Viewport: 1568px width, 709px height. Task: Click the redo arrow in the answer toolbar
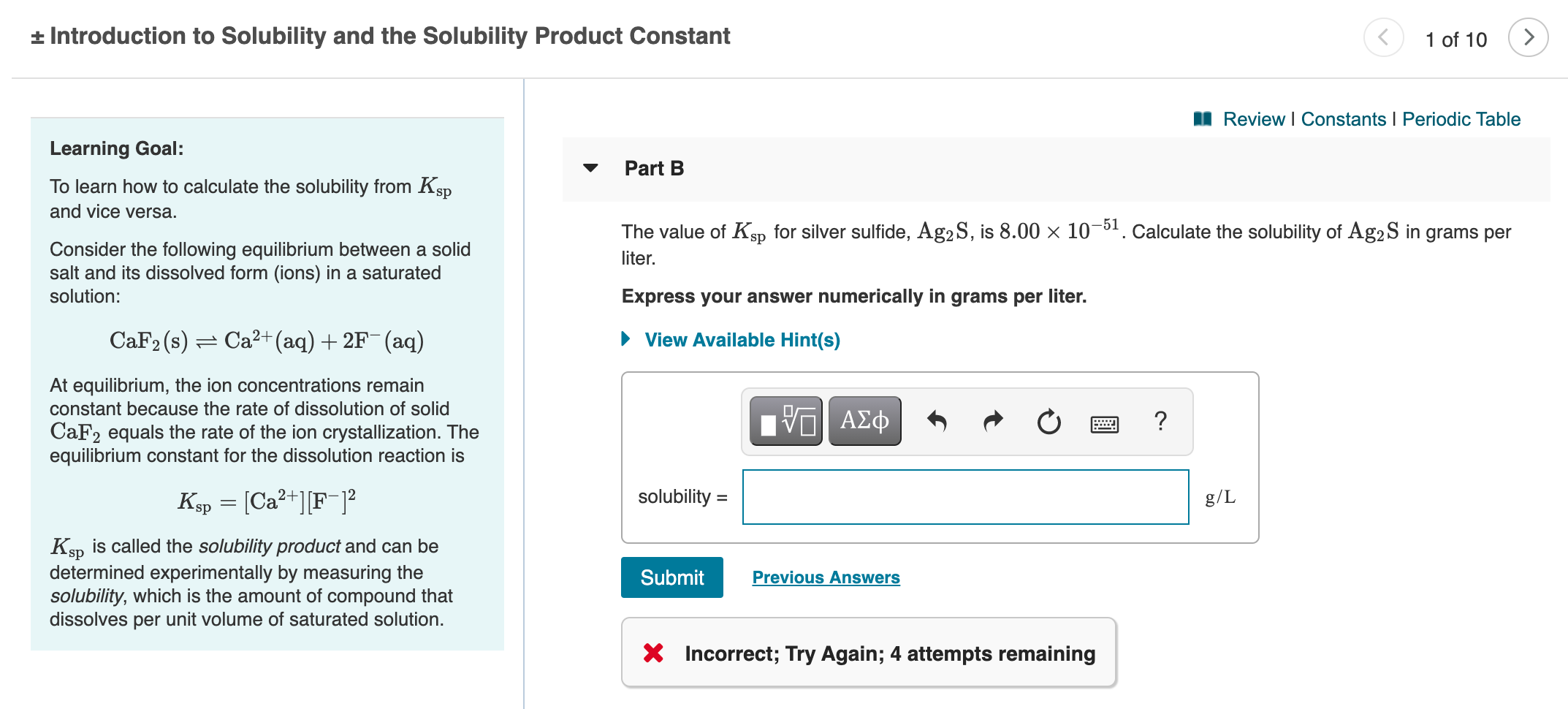pos(992,421)
